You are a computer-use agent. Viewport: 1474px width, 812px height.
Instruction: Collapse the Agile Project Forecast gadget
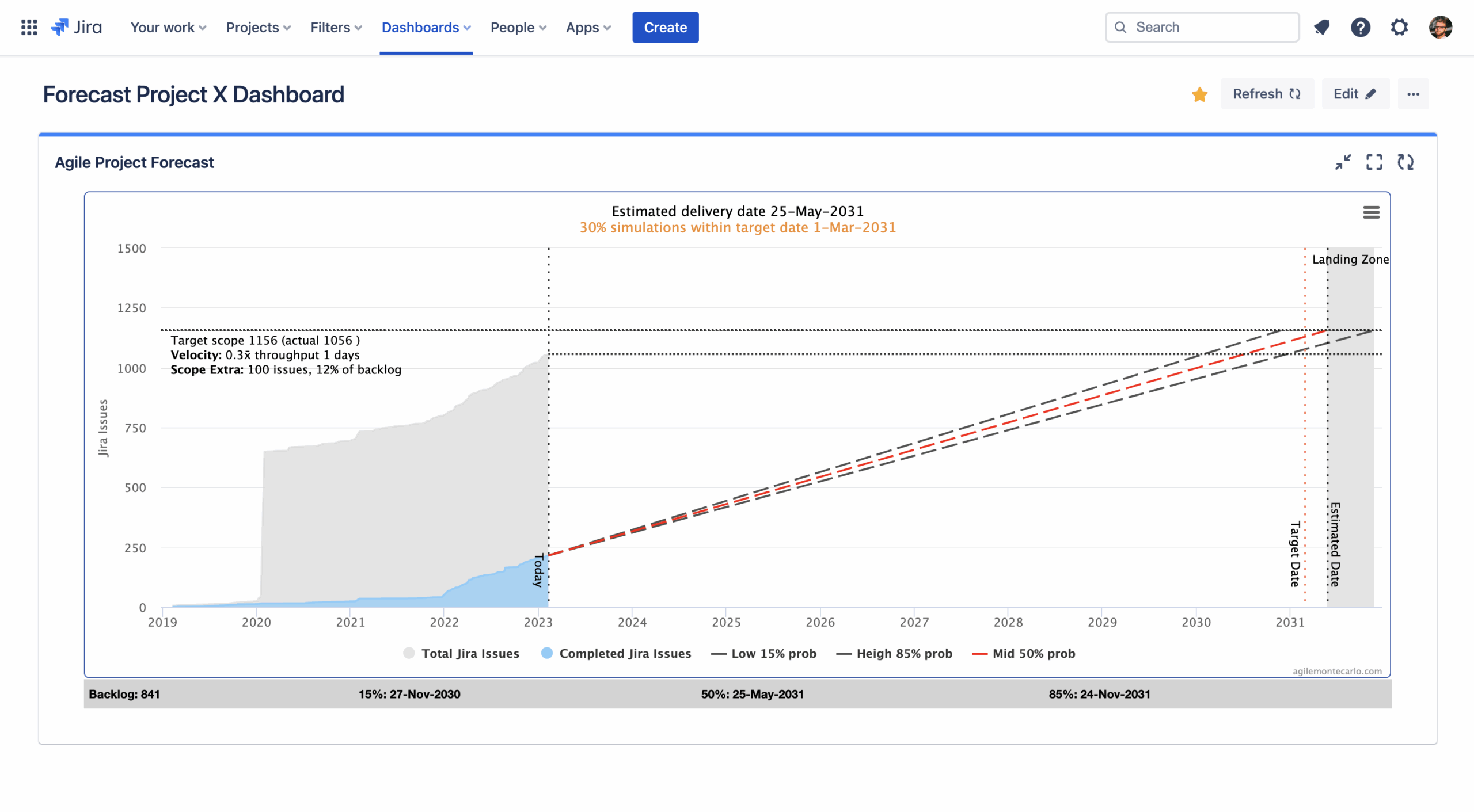pyautogui.click(x=1343, y=163)
